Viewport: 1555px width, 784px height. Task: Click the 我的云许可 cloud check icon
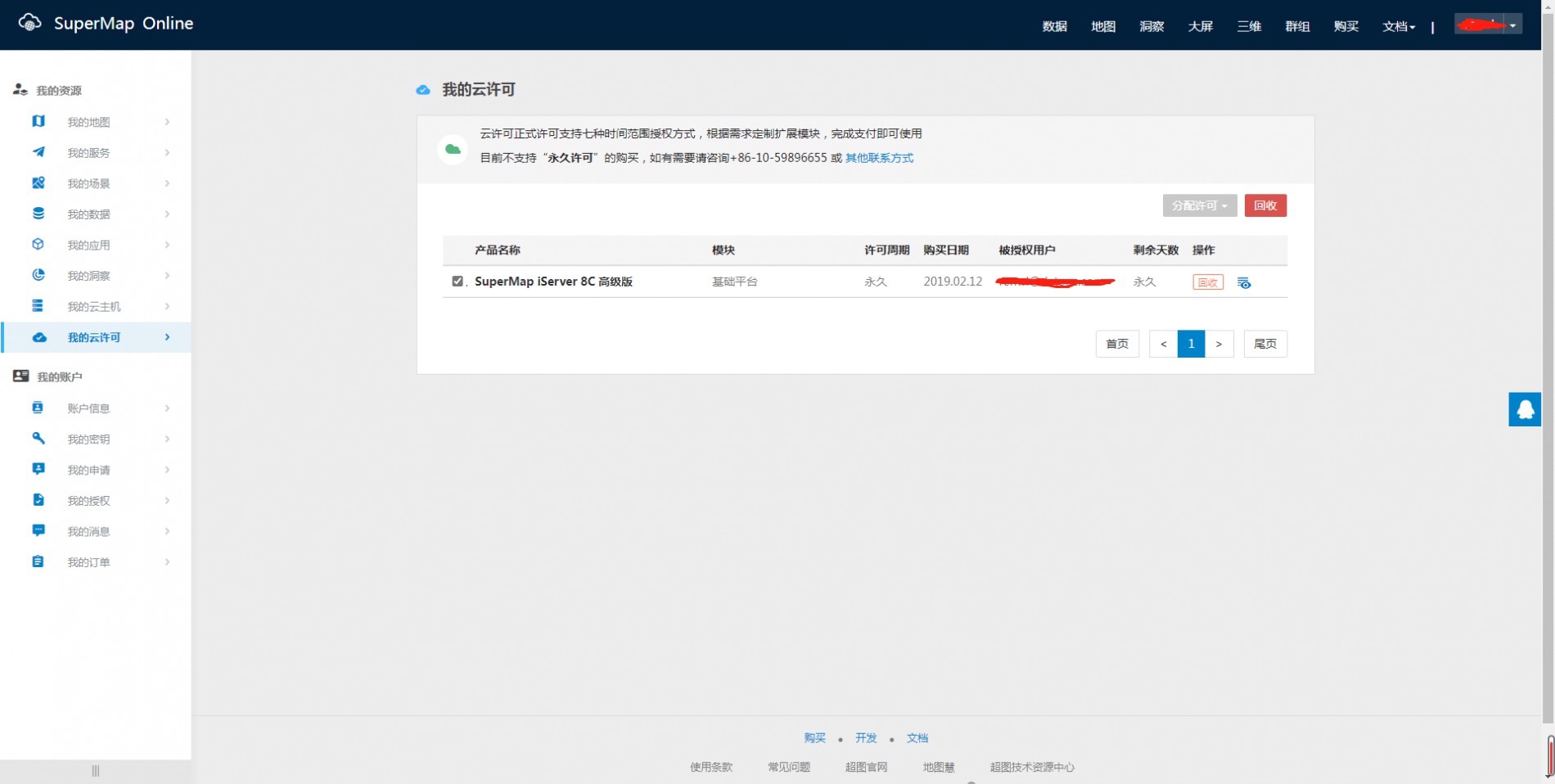click(39, 337)
